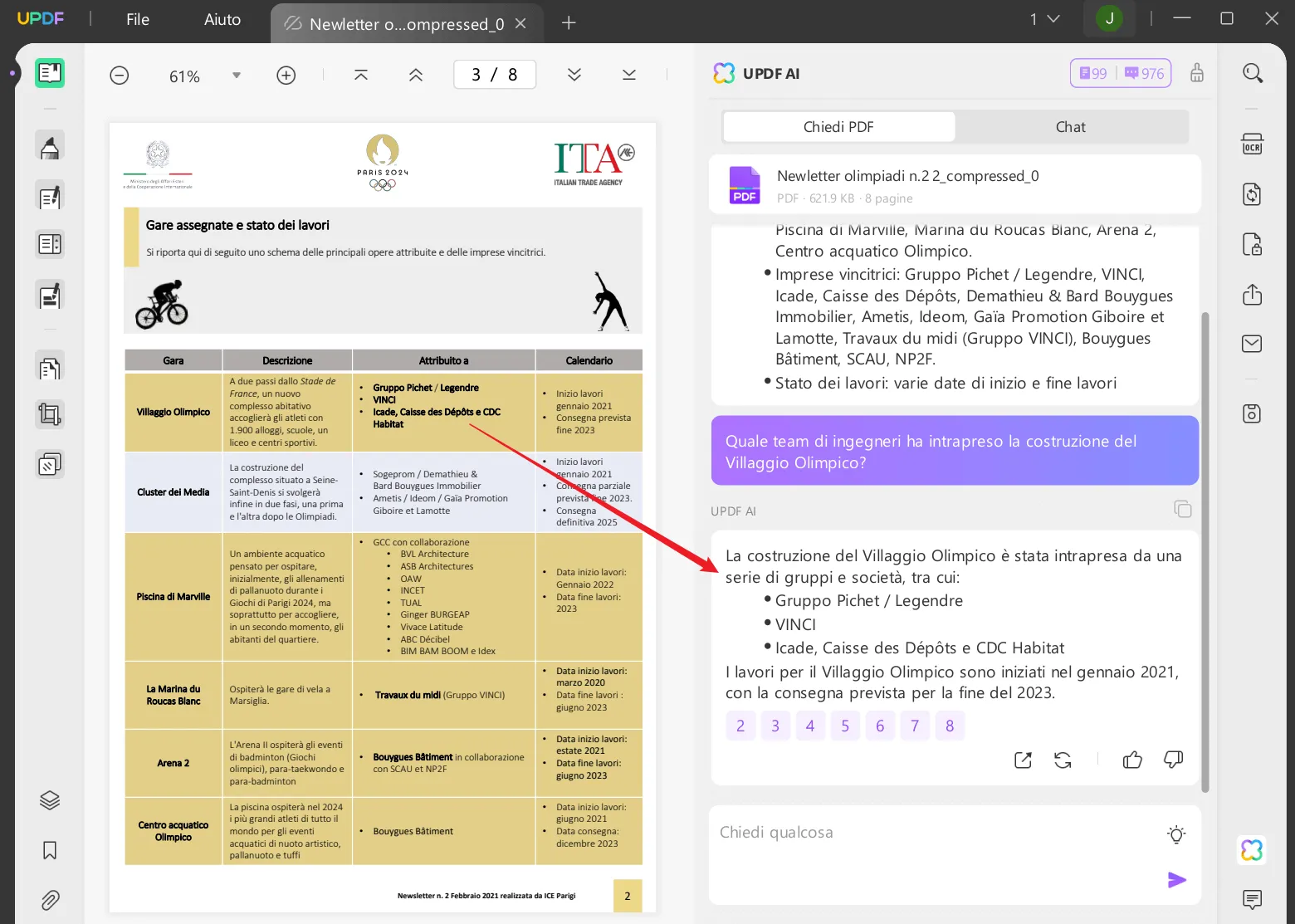Send the file by email
The image size is (1295, 924).
(x=1252, y=344)
